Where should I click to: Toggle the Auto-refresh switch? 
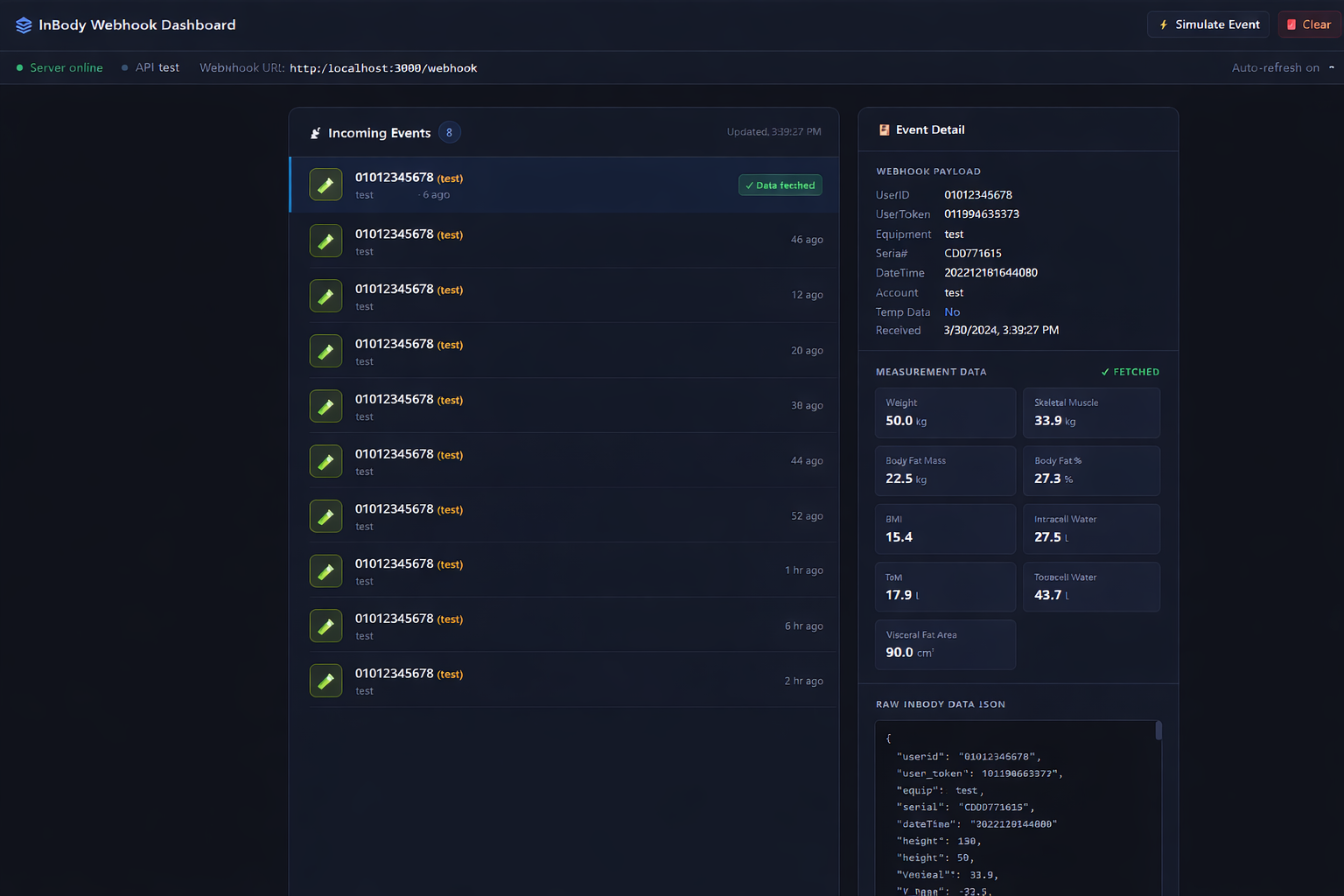[1331, 67]
